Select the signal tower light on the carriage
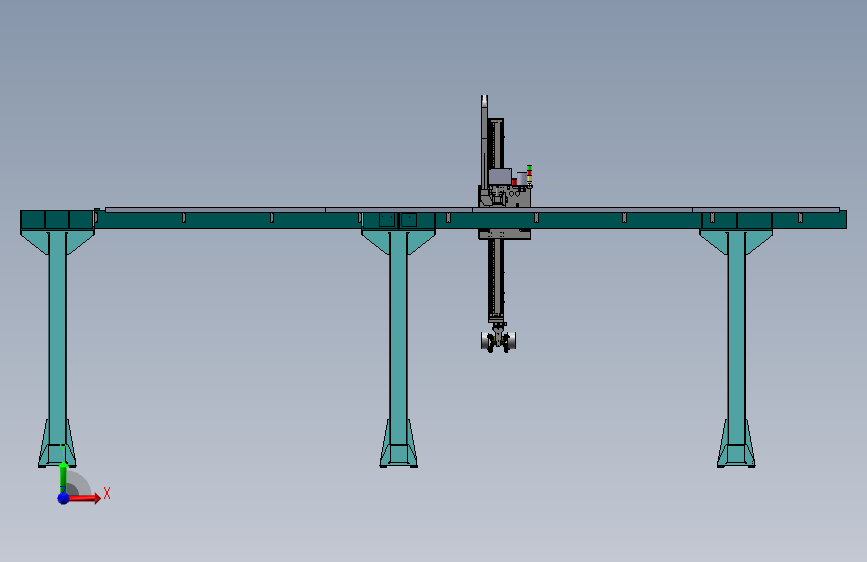 pos(529,176)
